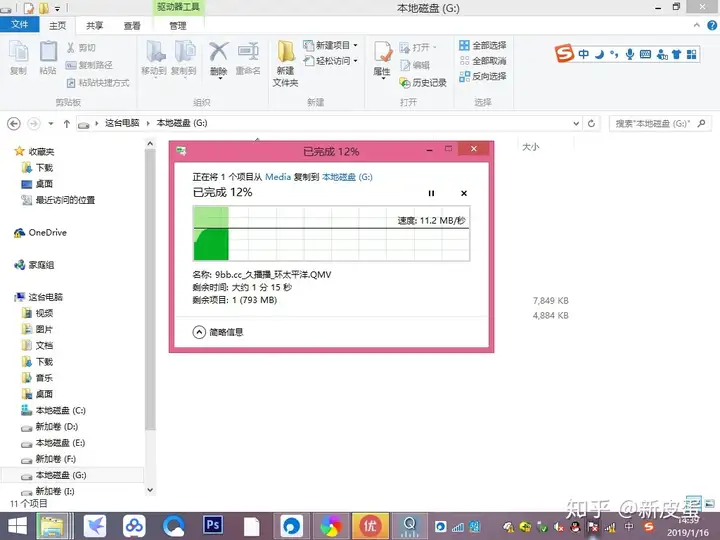Click the Edit option in ribbon
This screenshot has width=720, height=540.
pyautogui.click(x=415, y=65)
